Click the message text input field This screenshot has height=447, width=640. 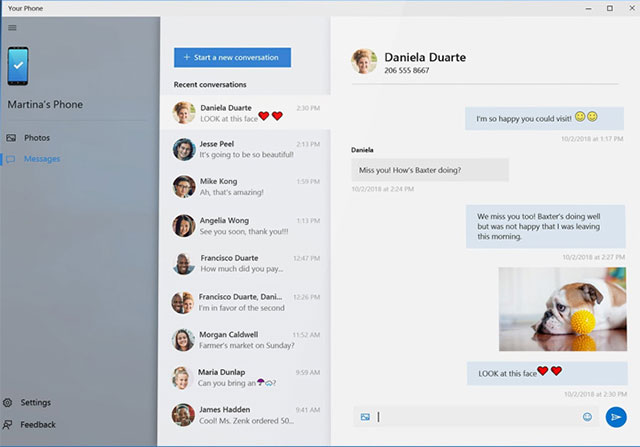475,416
